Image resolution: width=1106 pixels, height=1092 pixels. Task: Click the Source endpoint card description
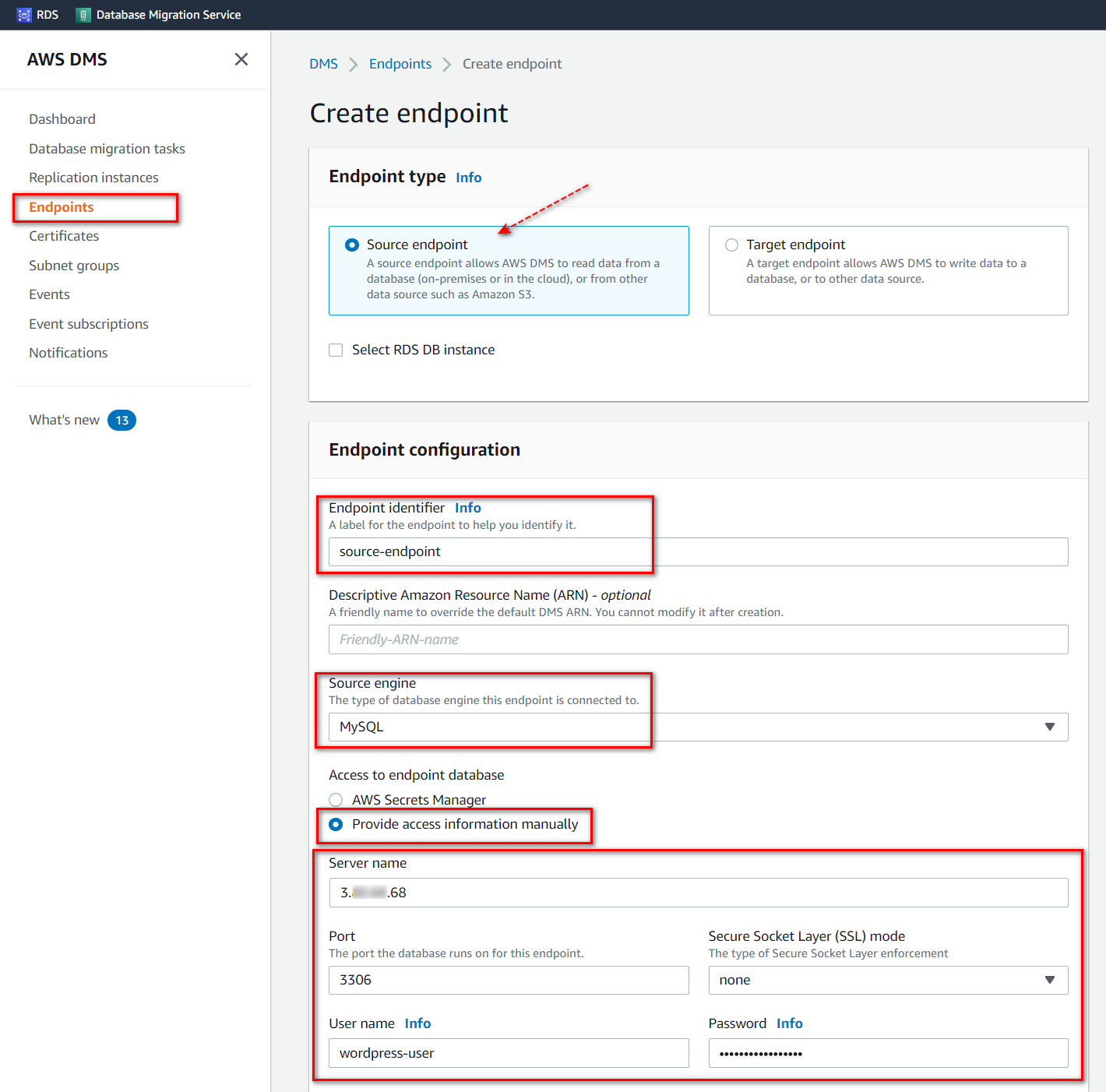(x=513, y=279)
